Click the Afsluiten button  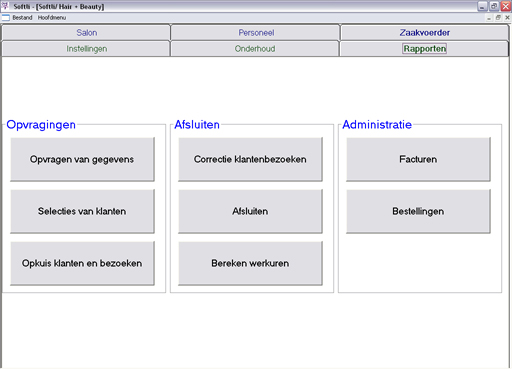(x=250, y=211)
